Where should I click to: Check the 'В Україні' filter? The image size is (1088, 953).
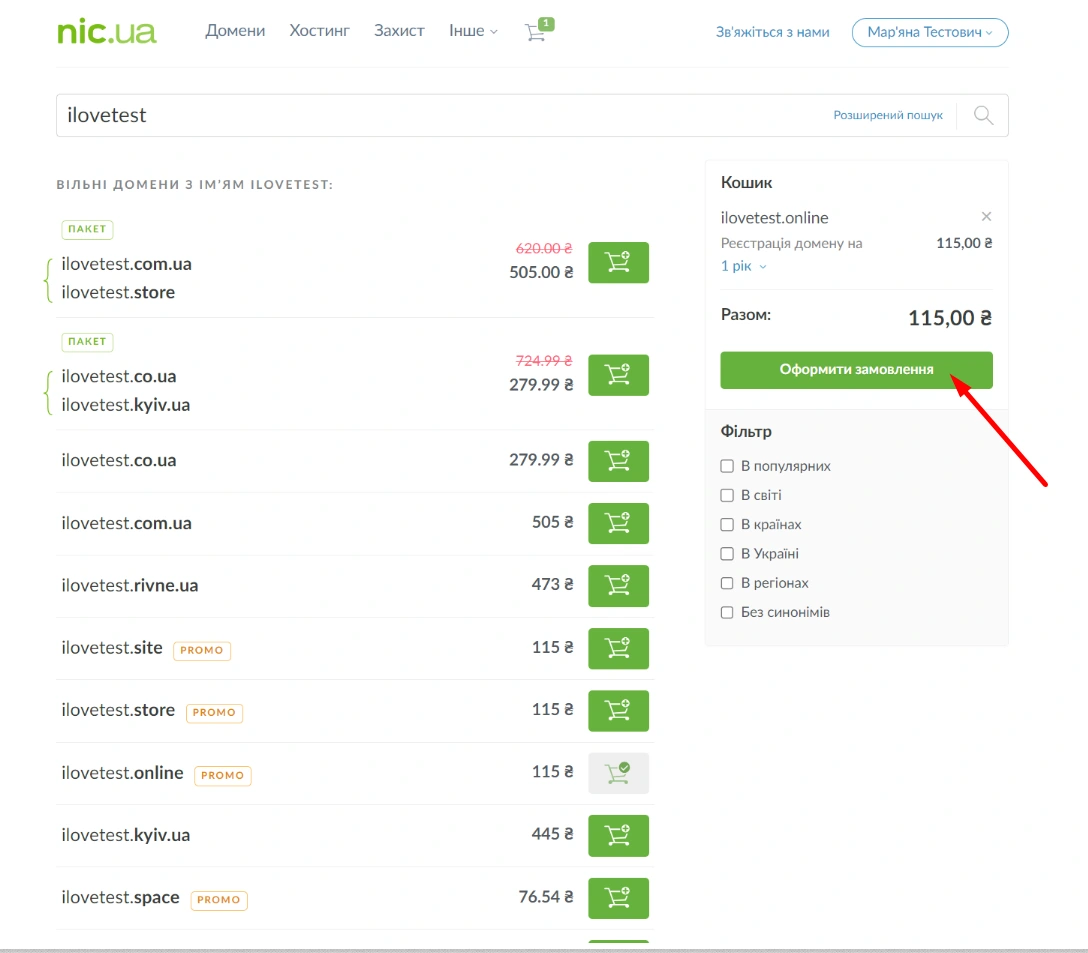coord(727,554)
